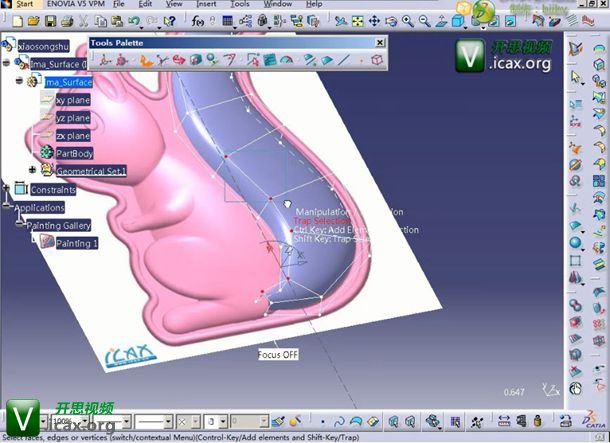Close the Tools Palette window
The width and height of the screenshot is (610, 443).
point(380,43)
